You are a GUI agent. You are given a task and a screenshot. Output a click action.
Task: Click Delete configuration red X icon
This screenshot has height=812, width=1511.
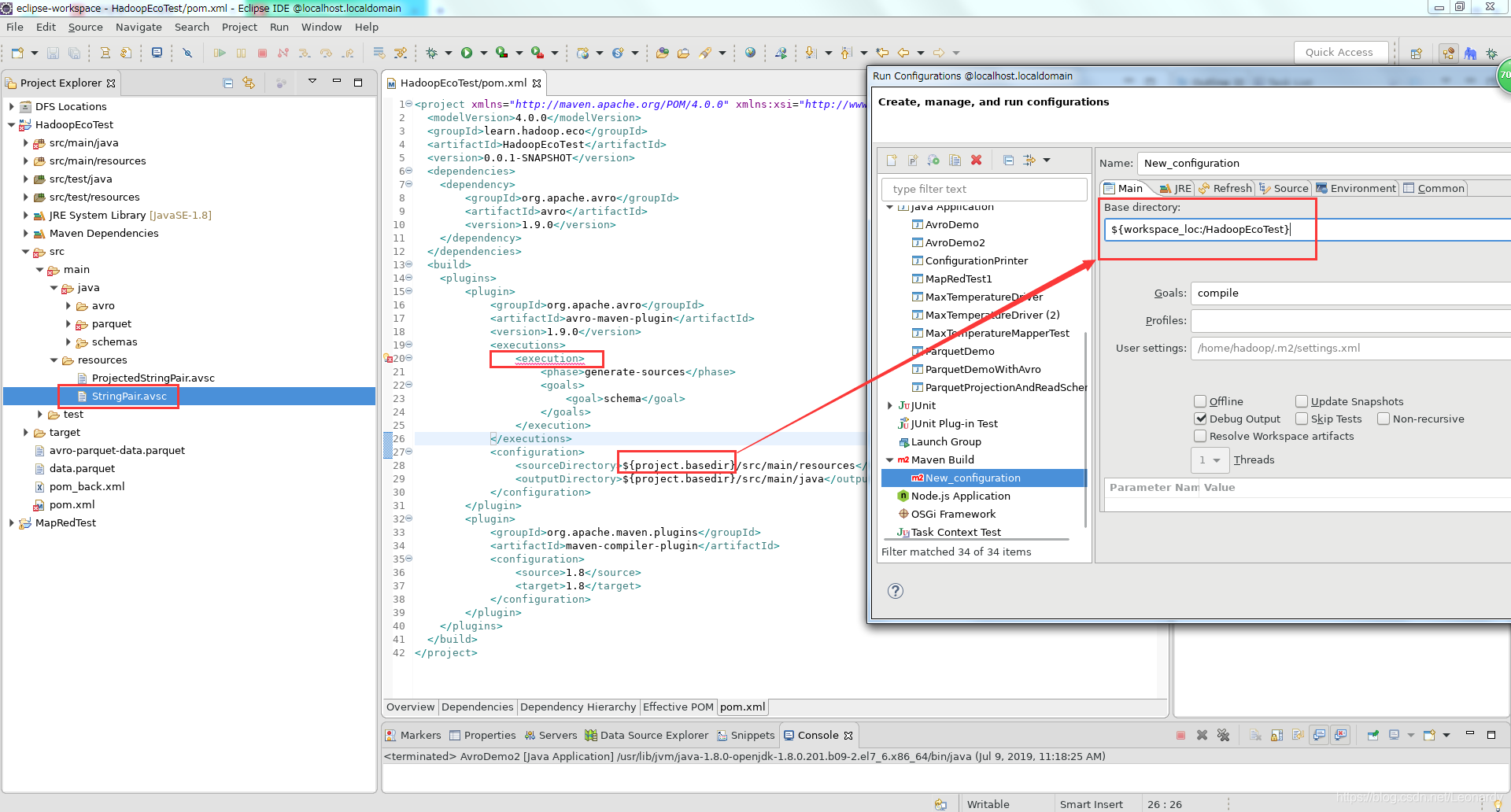(976, 160)
